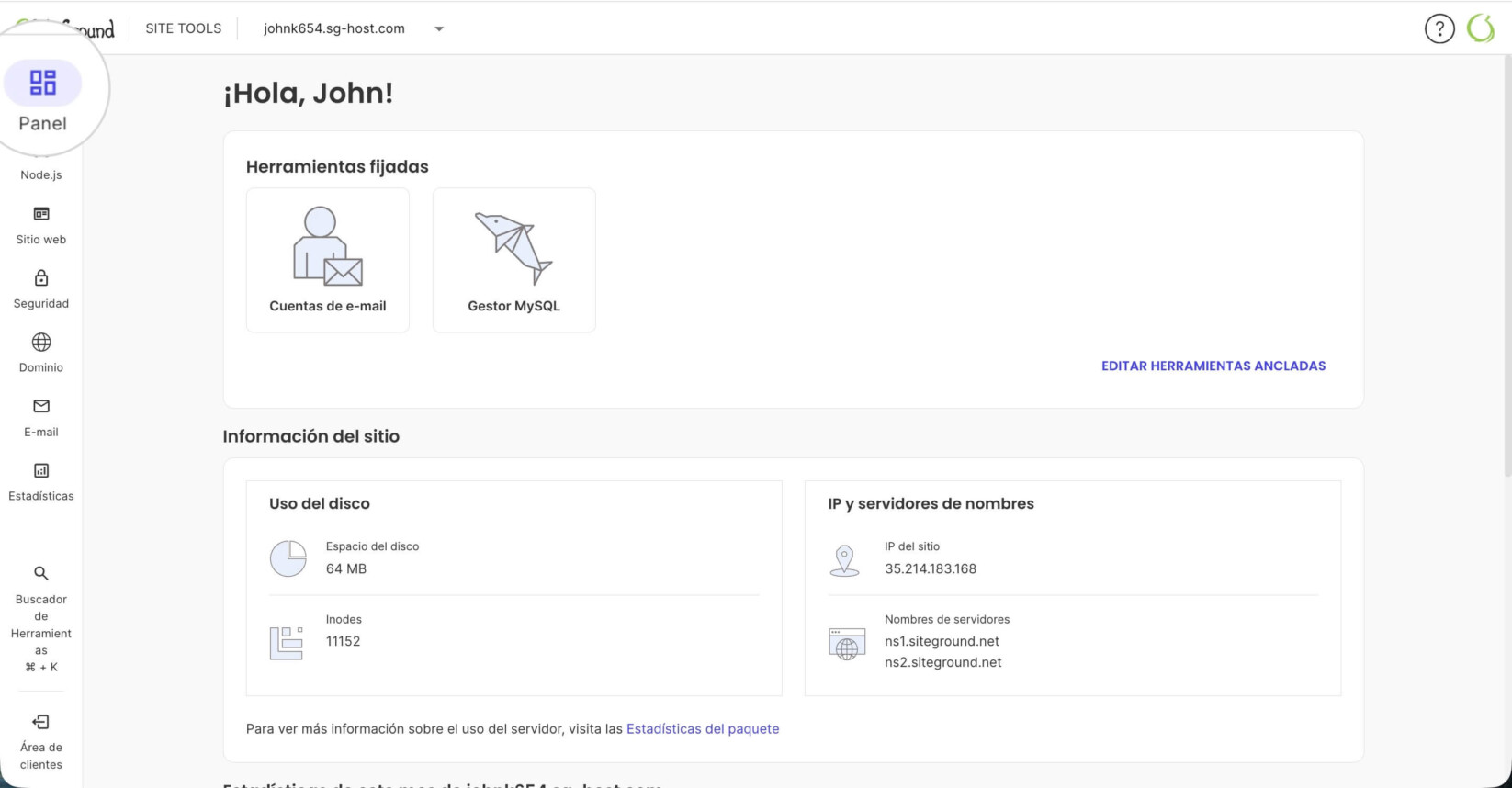The width and height of the screenshot is (1512, 788).
Task: Open the Dominio globe icon
Action: (41, 342)
